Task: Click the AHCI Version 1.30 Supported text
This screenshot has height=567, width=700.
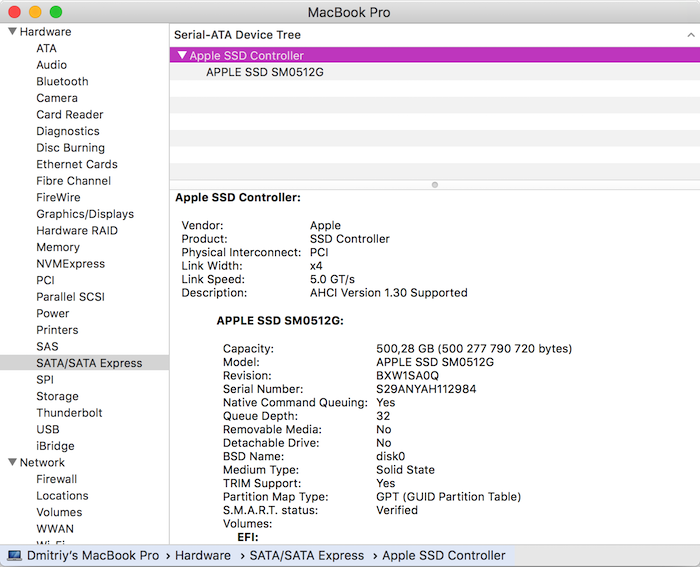Action: tap(388, 292)
